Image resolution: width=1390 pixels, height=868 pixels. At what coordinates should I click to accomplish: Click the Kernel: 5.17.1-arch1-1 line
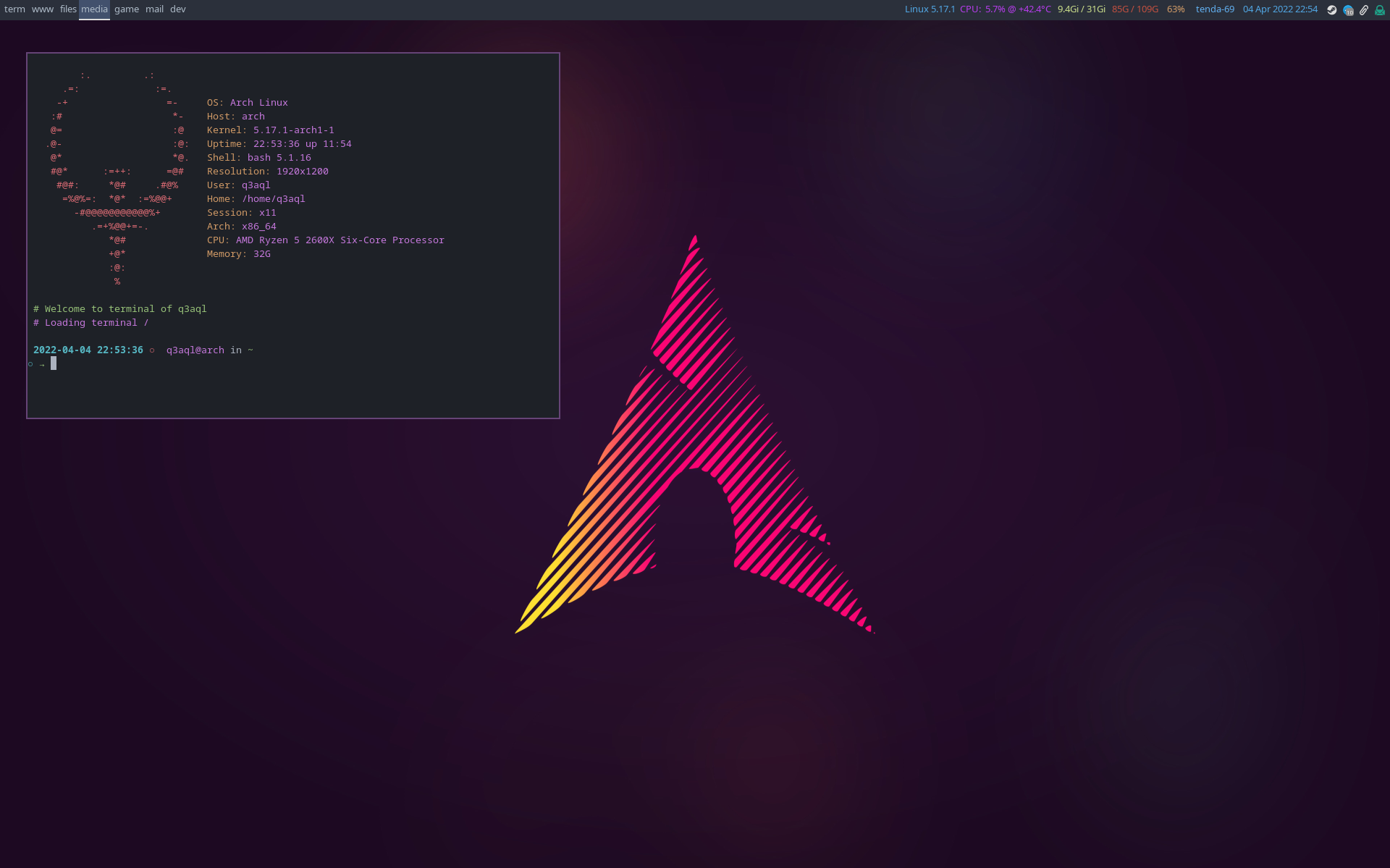[x=271, y=130]
